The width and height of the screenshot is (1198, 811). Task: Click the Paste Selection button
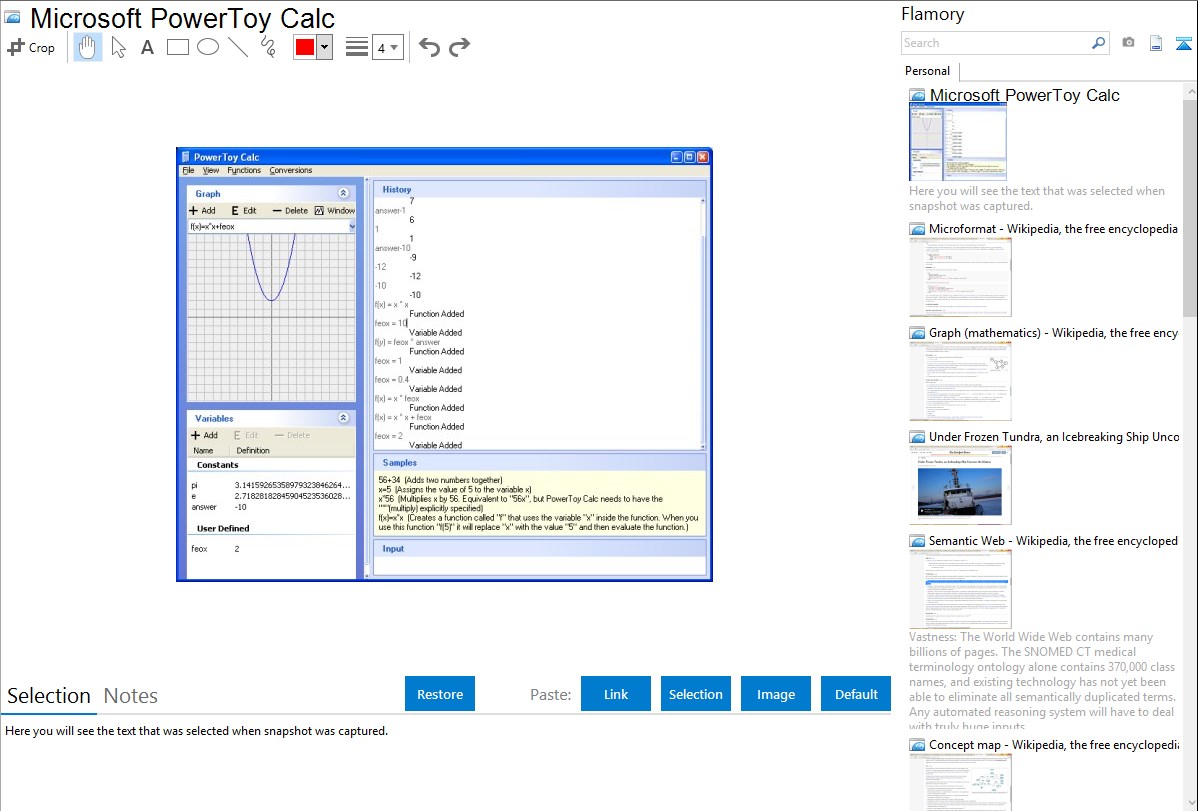pyautogui.click(x=695, y=694)
